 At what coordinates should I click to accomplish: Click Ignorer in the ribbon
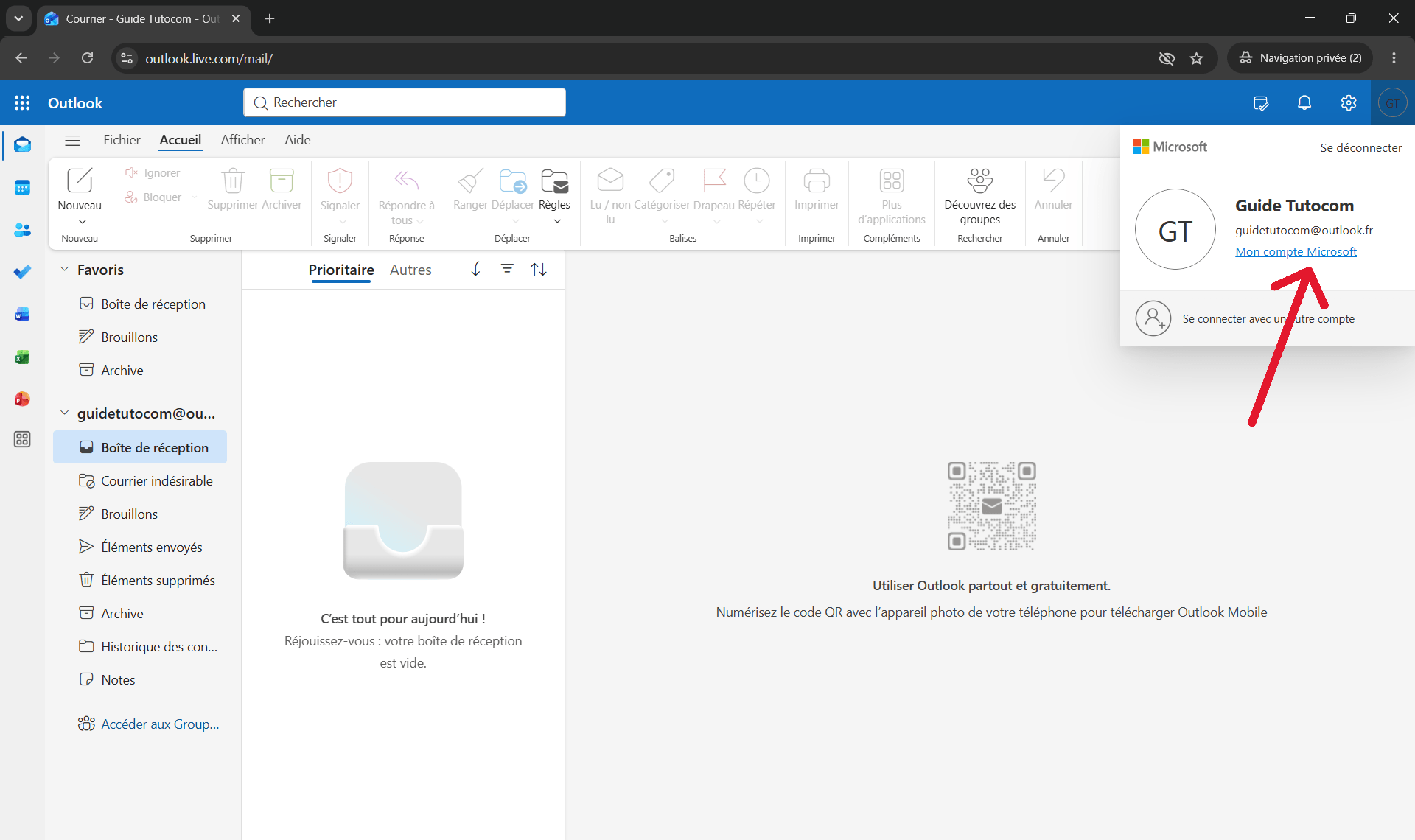point(153,172)
